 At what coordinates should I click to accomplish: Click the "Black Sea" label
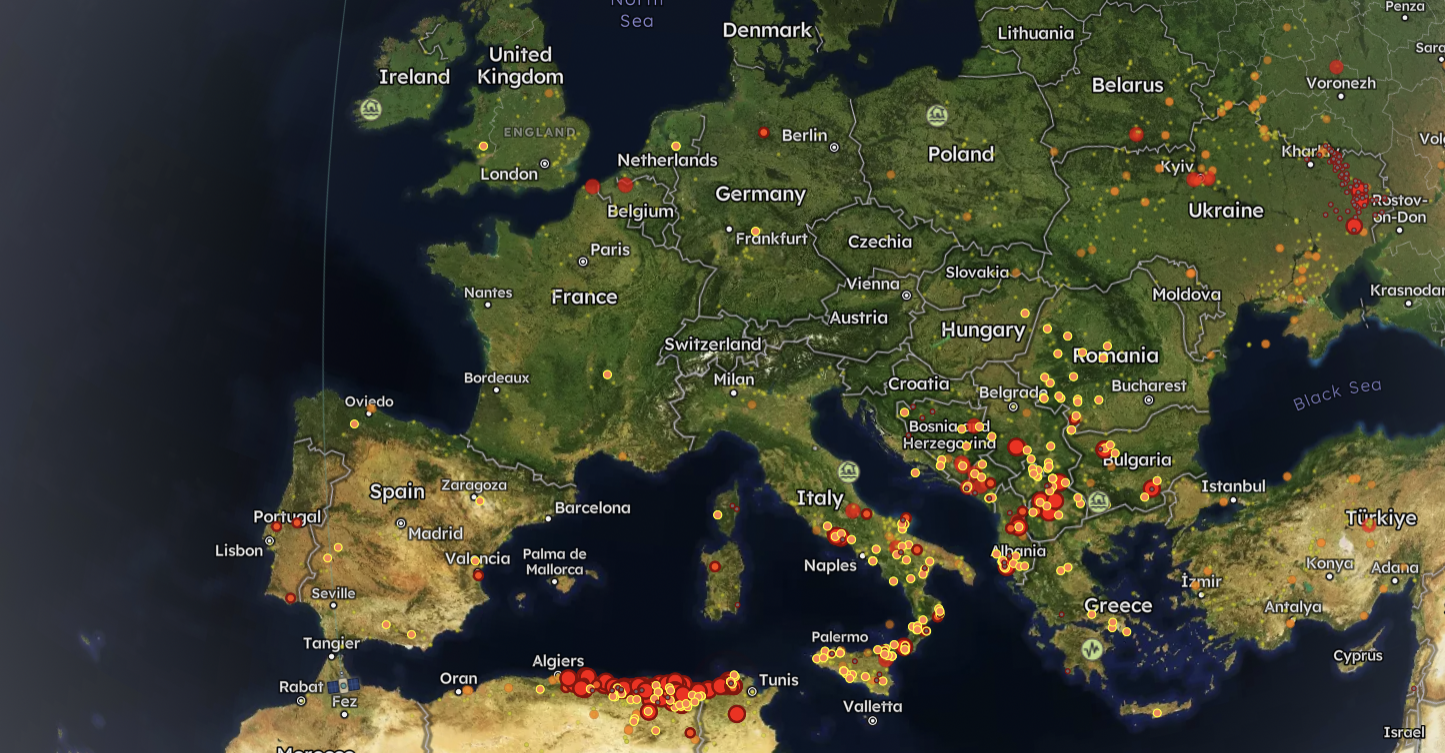(x=1337, y=394)
